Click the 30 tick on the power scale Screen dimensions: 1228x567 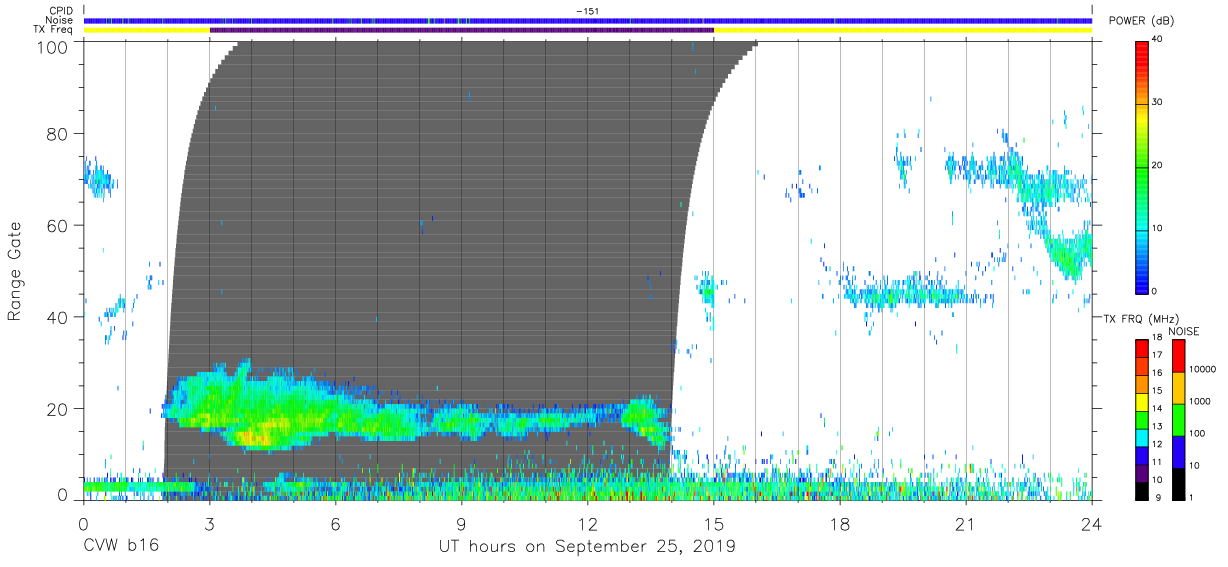point(1158,102)
